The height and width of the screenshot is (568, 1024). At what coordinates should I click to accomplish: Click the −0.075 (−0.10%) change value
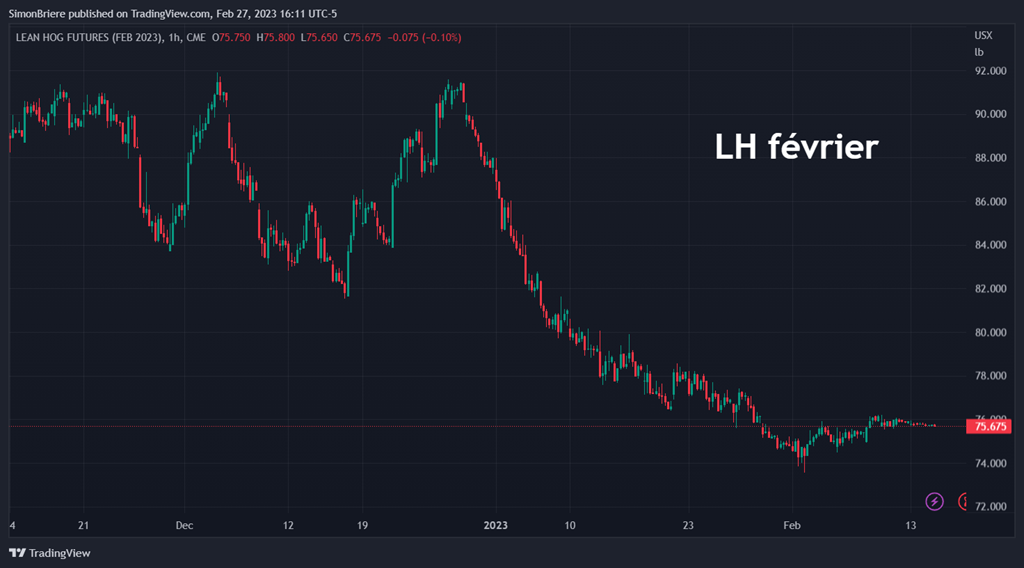coord(427,38)
